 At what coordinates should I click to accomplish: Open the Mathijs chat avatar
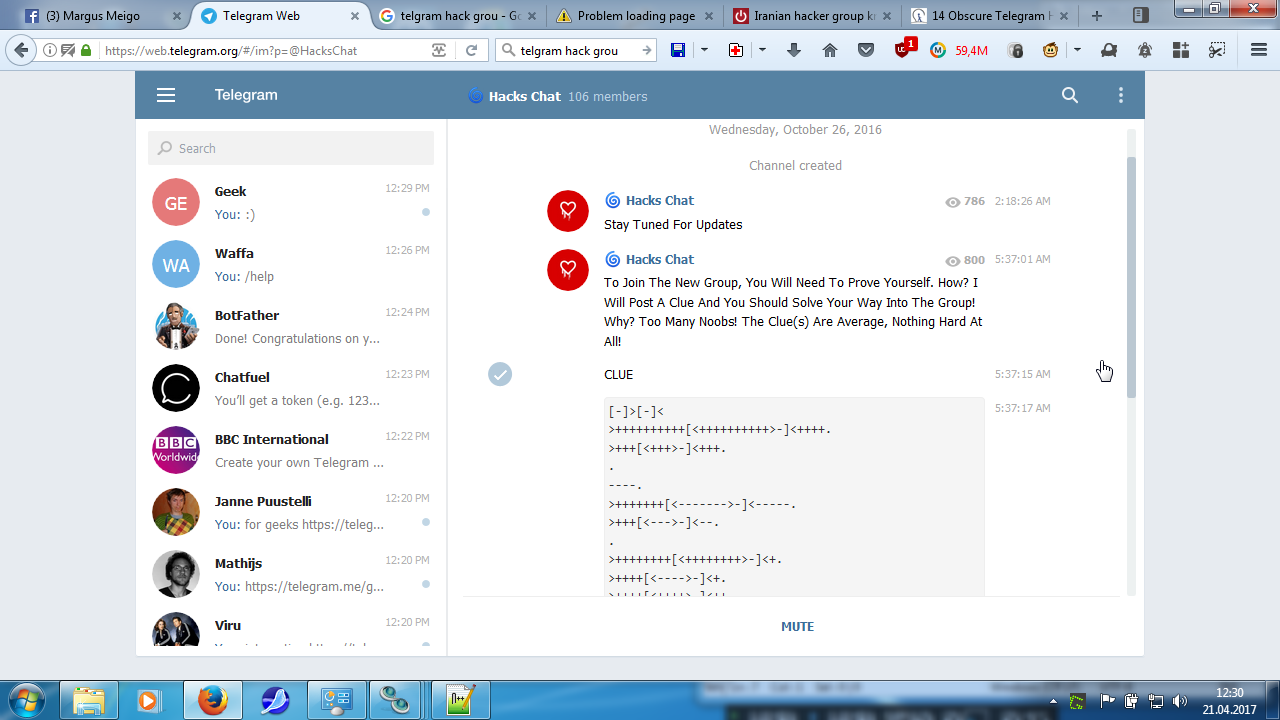[x=176, y=574]
